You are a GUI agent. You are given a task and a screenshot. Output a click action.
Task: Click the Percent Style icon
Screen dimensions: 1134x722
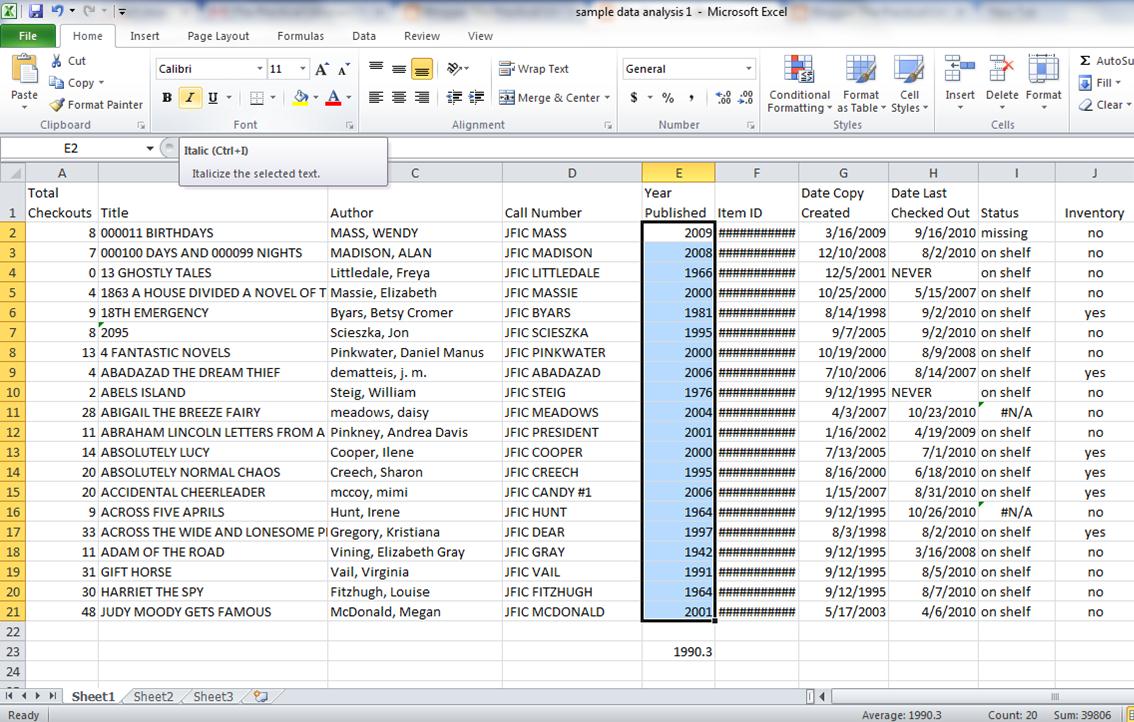click(667, 98)
